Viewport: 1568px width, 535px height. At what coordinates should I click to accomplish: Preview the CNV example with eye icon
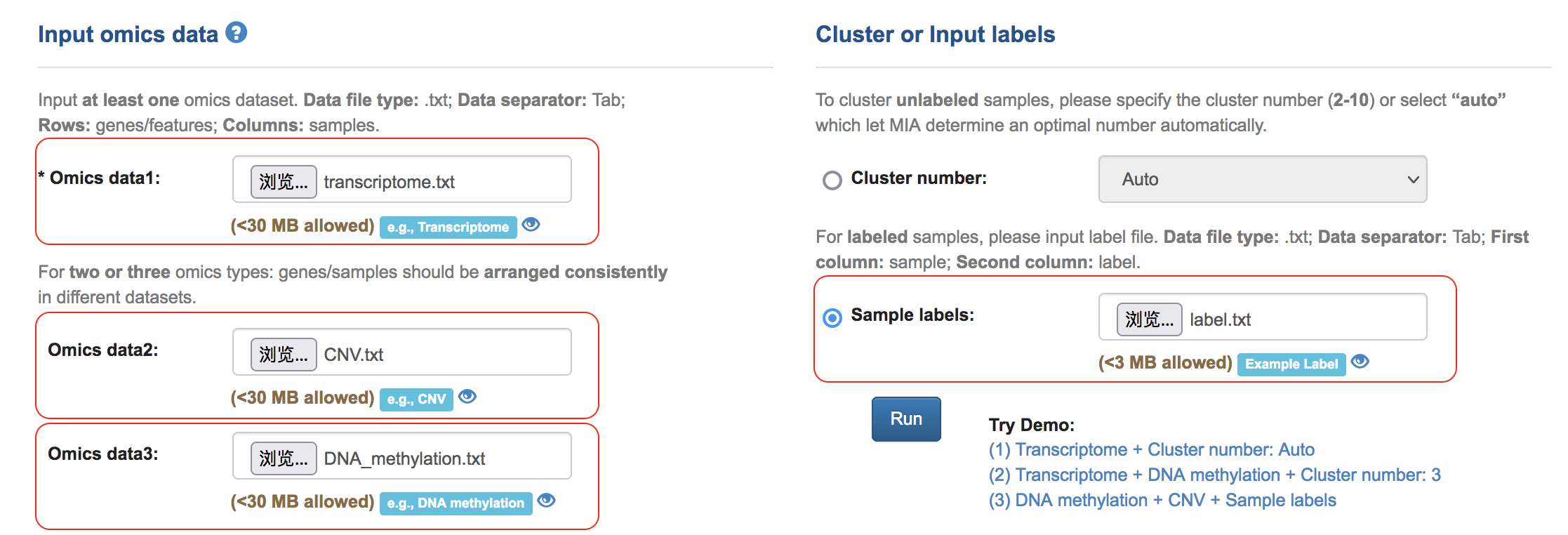point(467,397)
